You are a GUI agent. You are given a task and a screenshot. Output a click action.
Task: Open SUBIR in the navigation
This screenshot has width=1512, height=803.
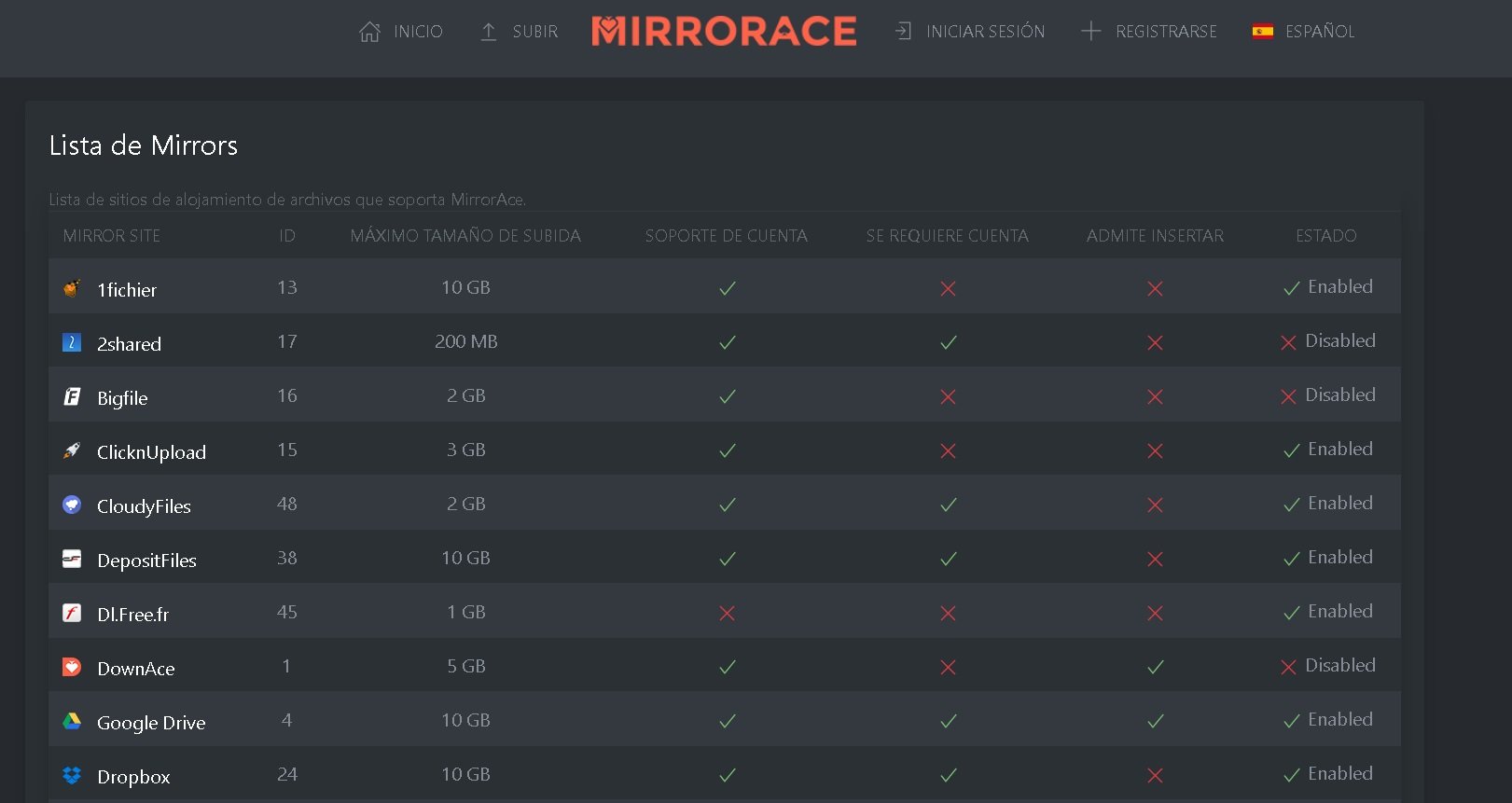coord(535,32)
